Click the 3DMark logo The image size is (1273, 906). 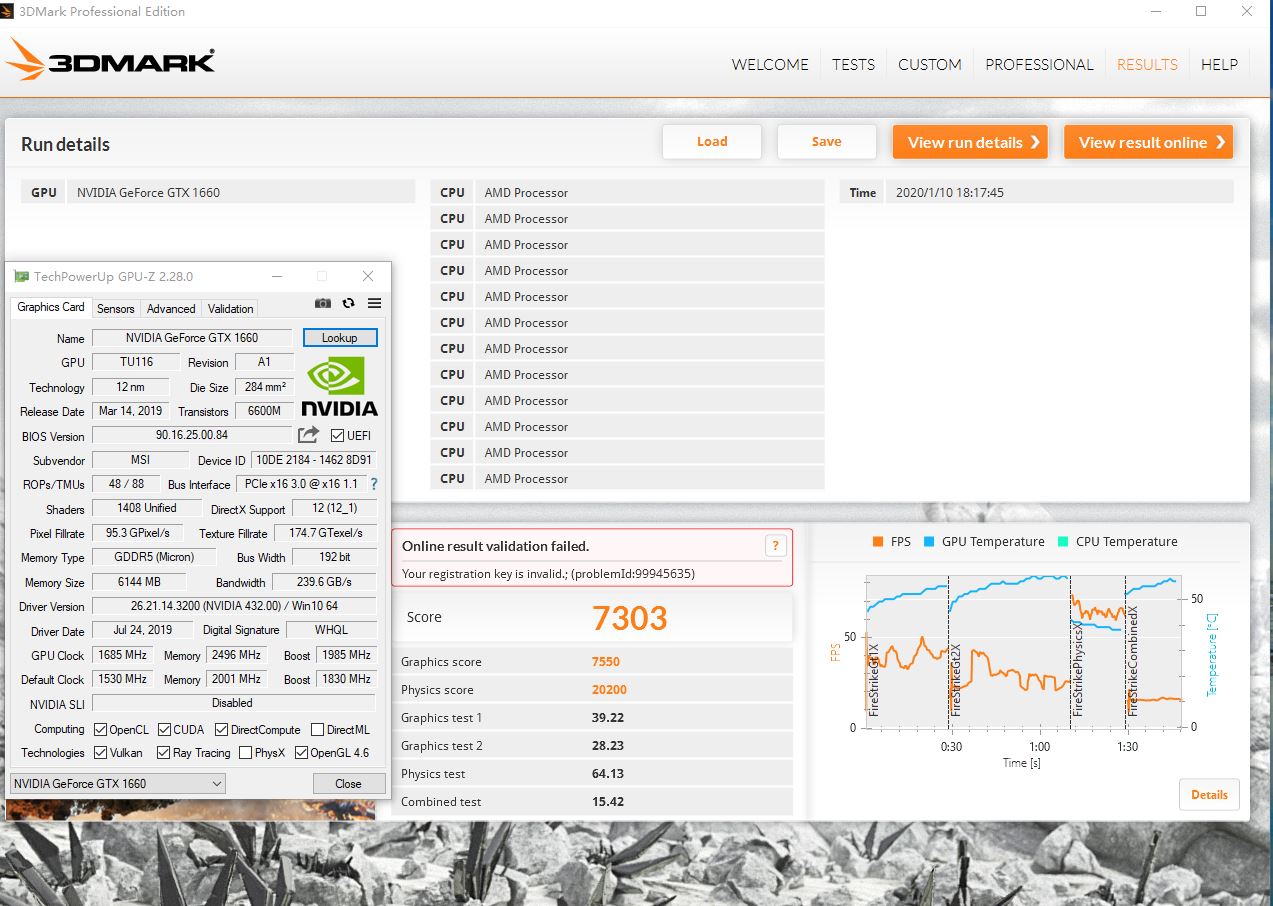point(111,61)
